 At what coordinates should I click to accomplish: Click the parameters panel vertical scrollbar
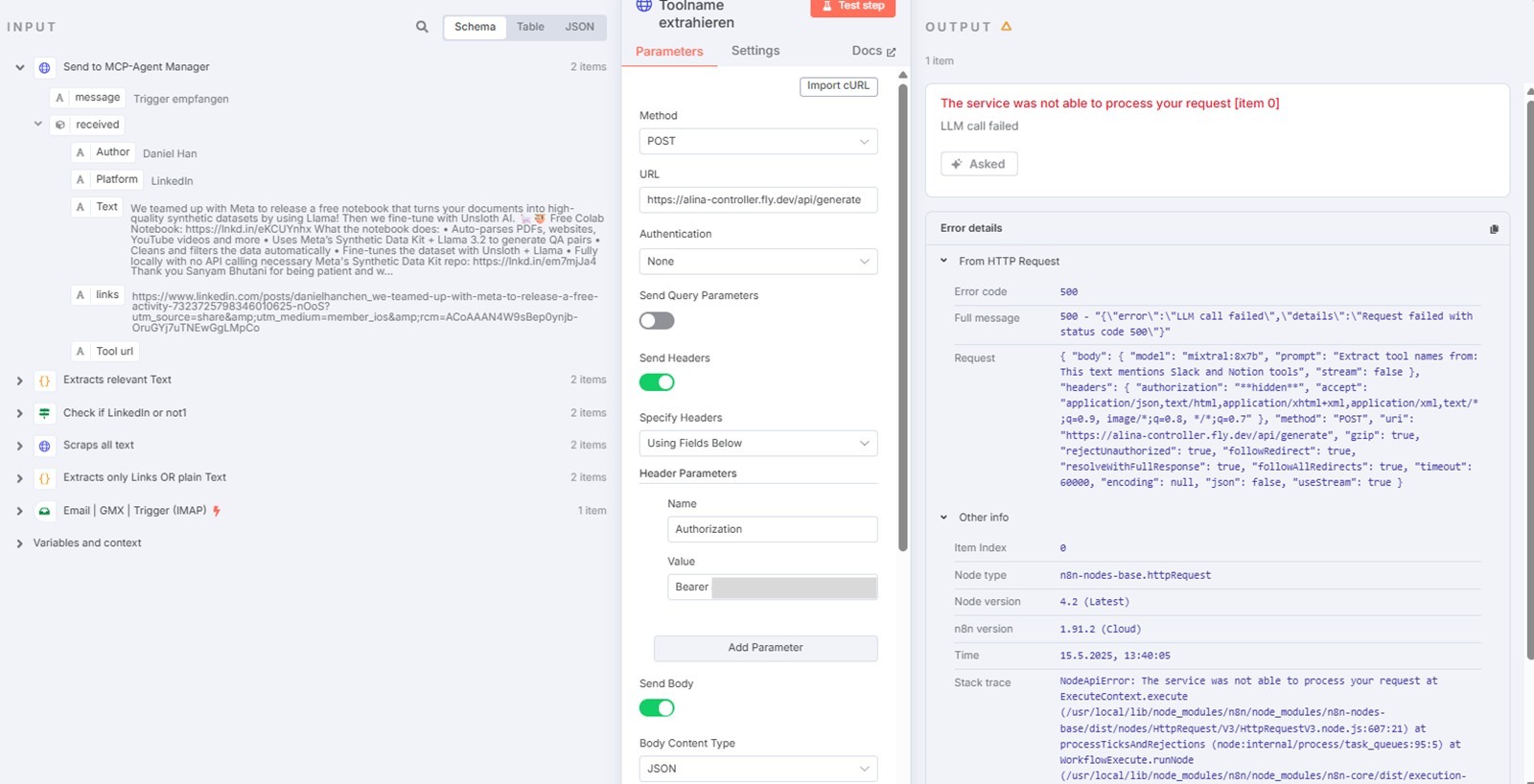(x=903, y=318)
